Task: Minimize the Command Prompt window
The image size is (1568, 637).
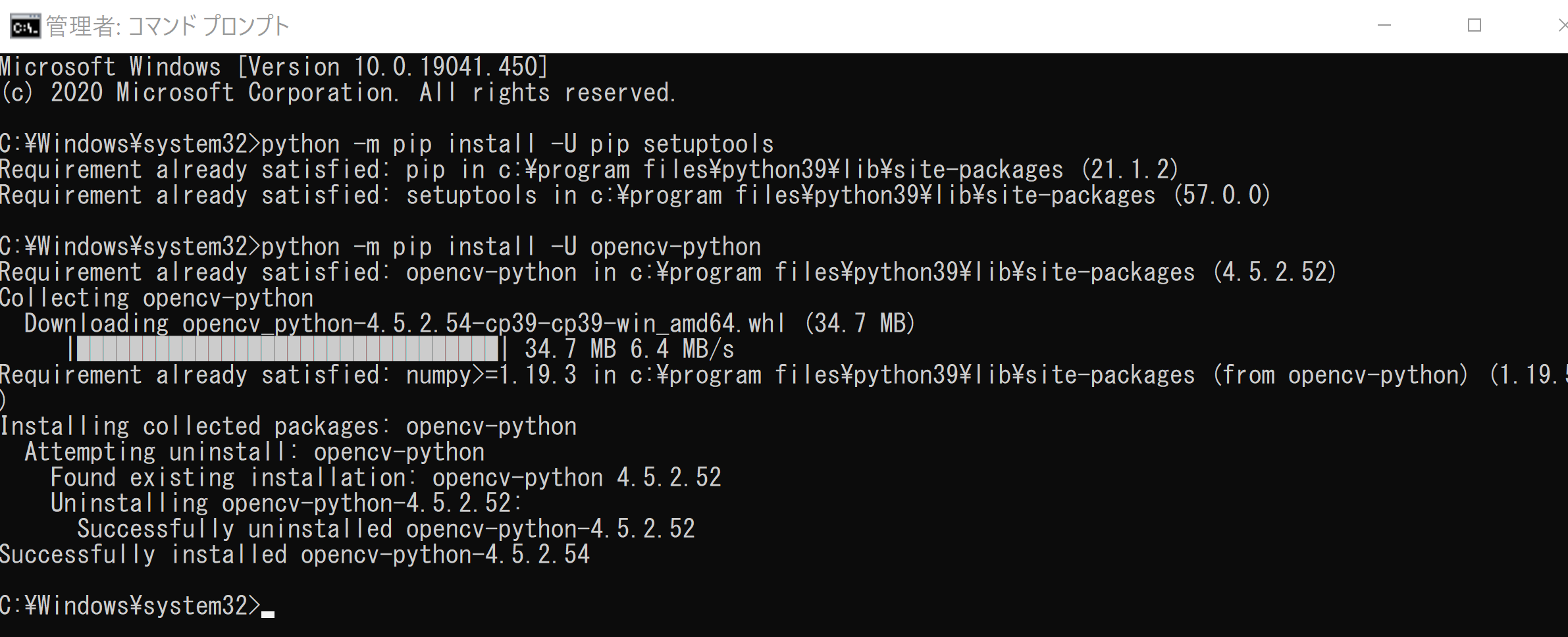Action: point(1384,26)
